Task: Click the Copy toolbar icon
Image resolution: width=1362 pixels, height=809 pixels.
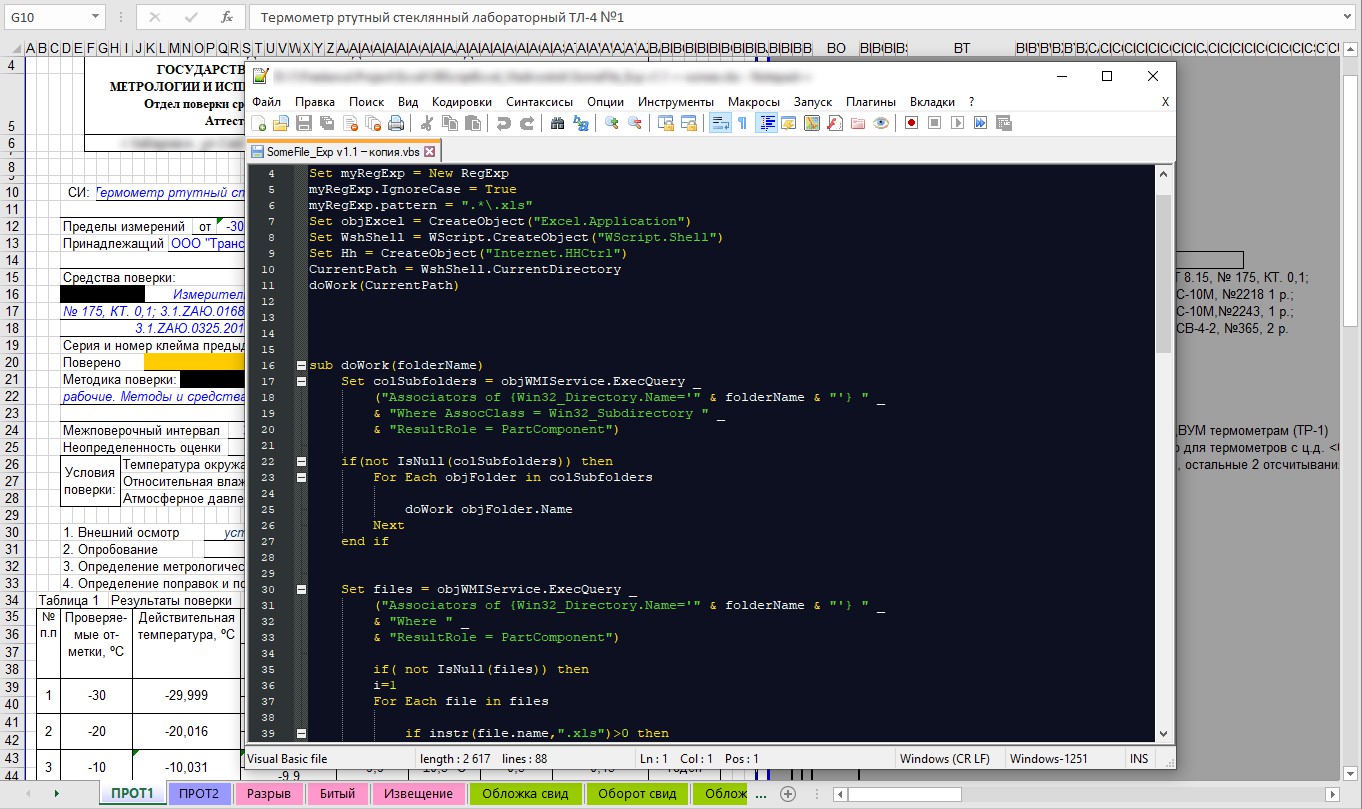Action: point(449,123)
